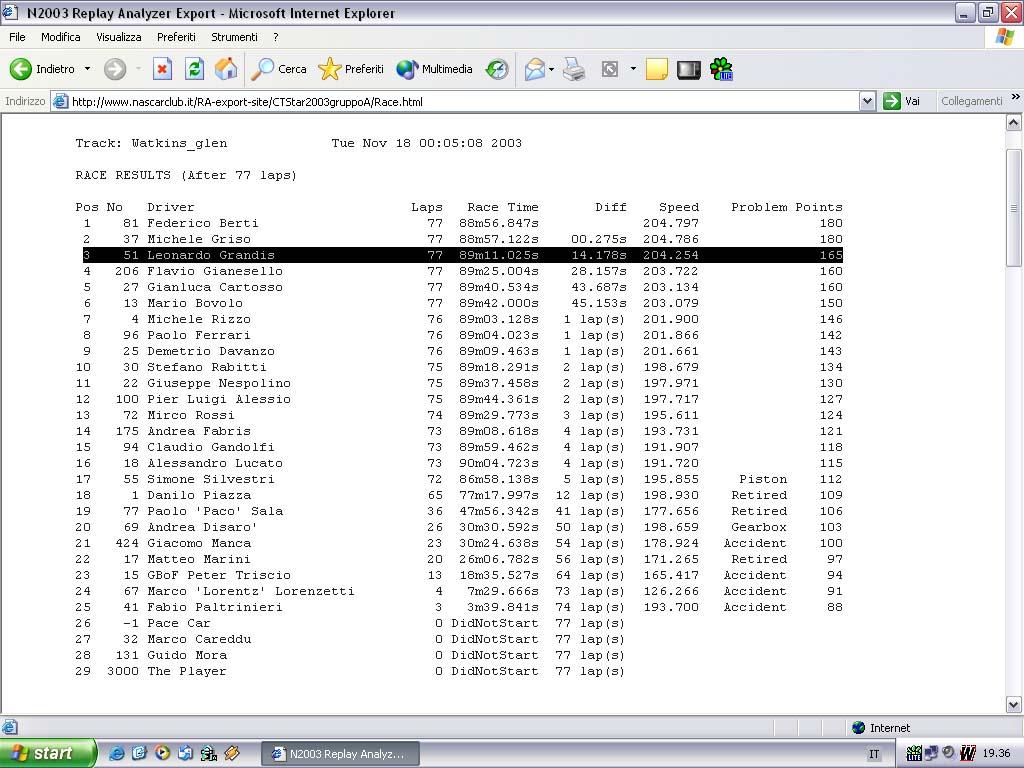Screen dimensions: 1024x768
Task: Click the page scrollbar down arrow
Action: [1014, 705]
